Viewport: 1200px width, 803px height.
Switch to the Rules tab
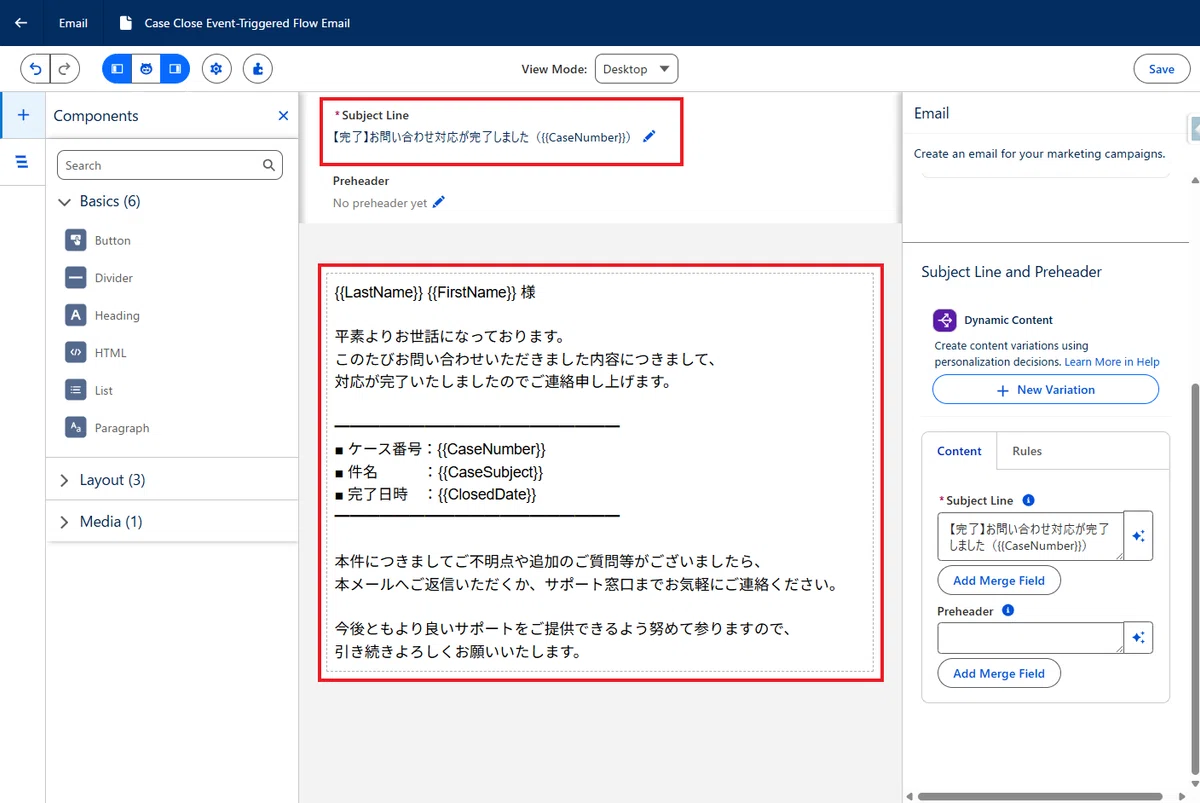click(1027, 451)
